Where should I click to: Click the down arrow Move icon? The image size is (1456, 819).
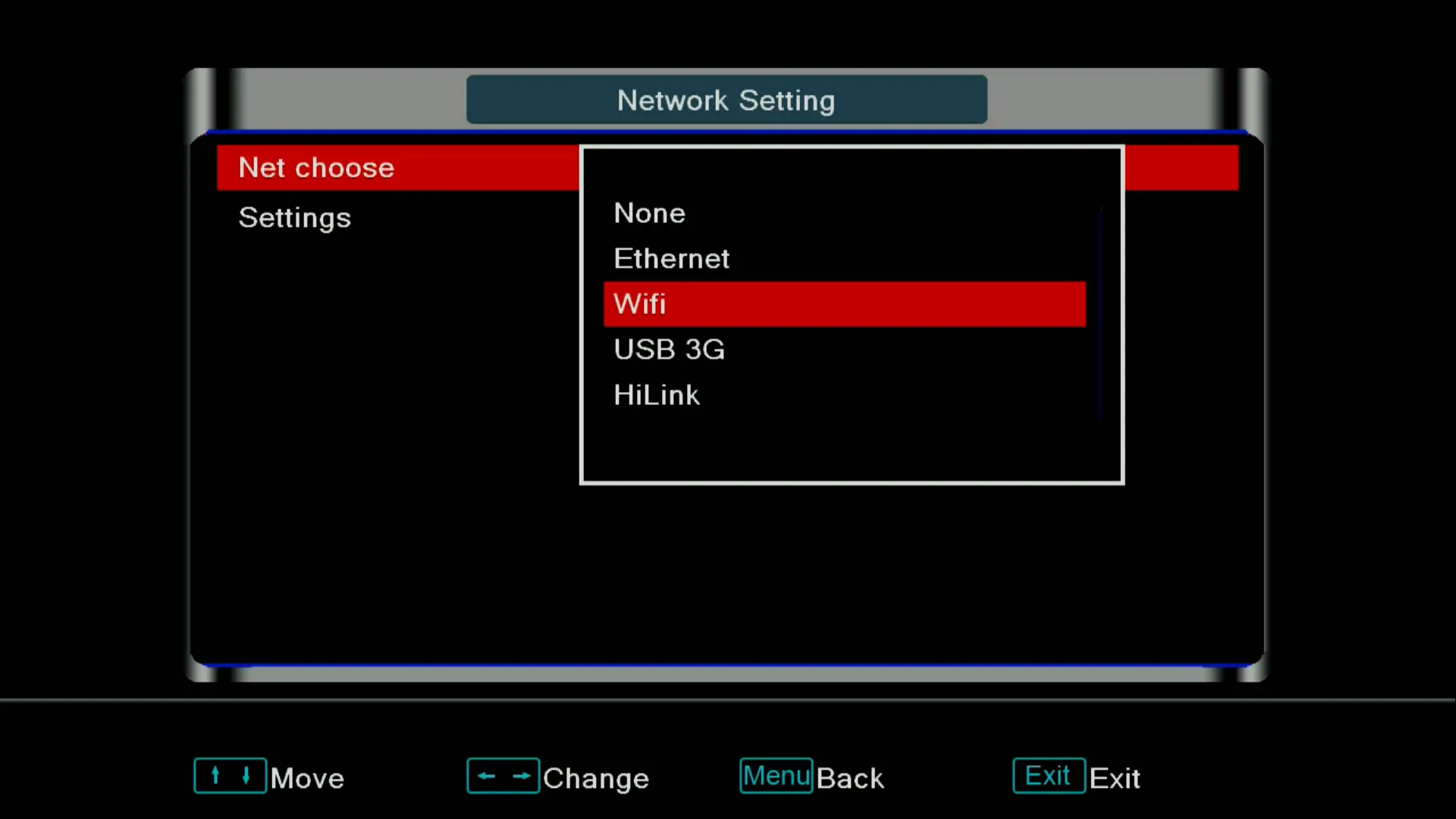[x=246, y=775]
